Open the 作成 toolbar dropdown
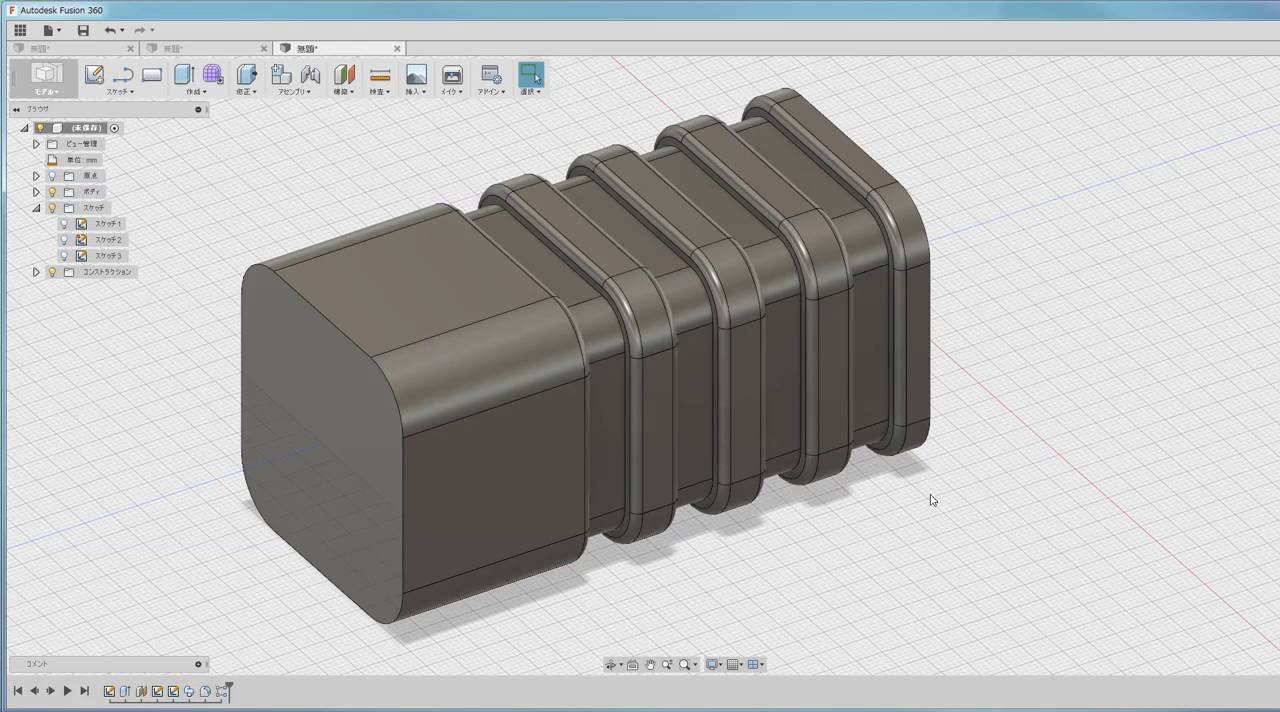 tap(195, 92)
